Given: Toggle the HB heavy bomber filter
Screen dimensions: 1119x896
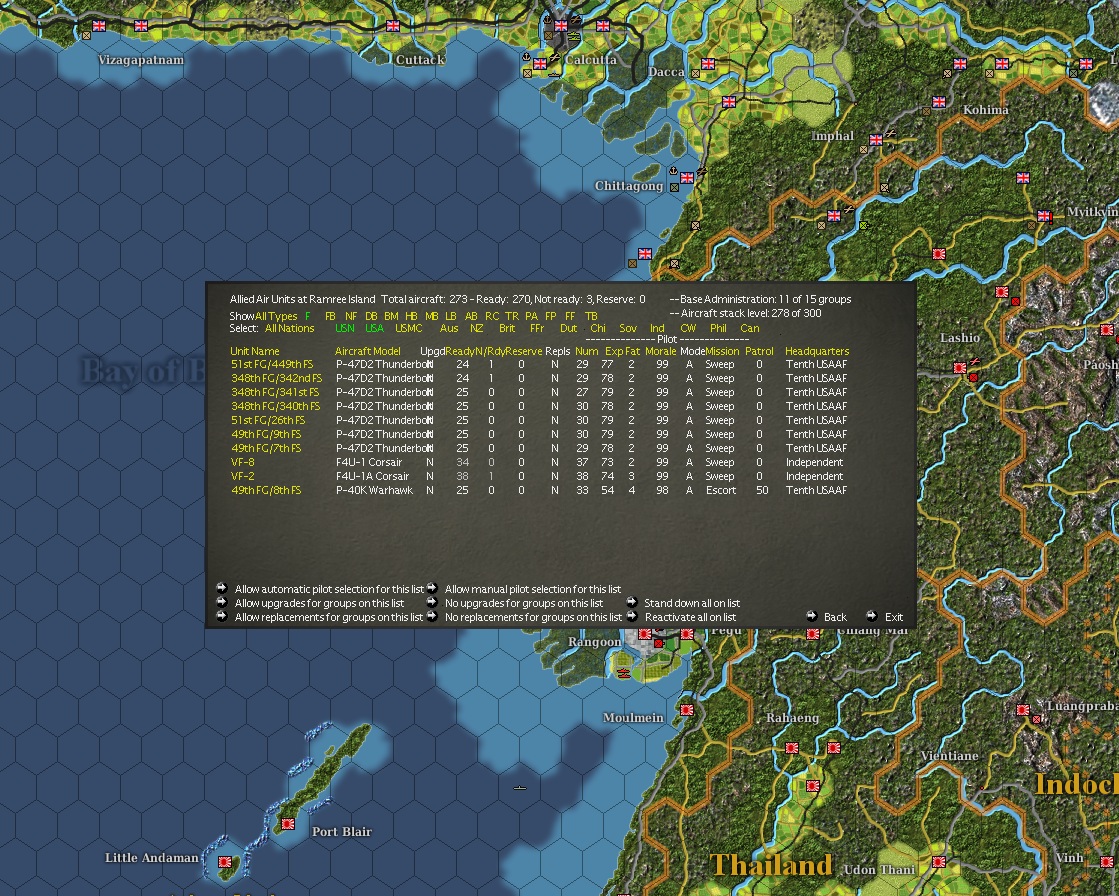Looking at the screenshot, I should 411,316.
